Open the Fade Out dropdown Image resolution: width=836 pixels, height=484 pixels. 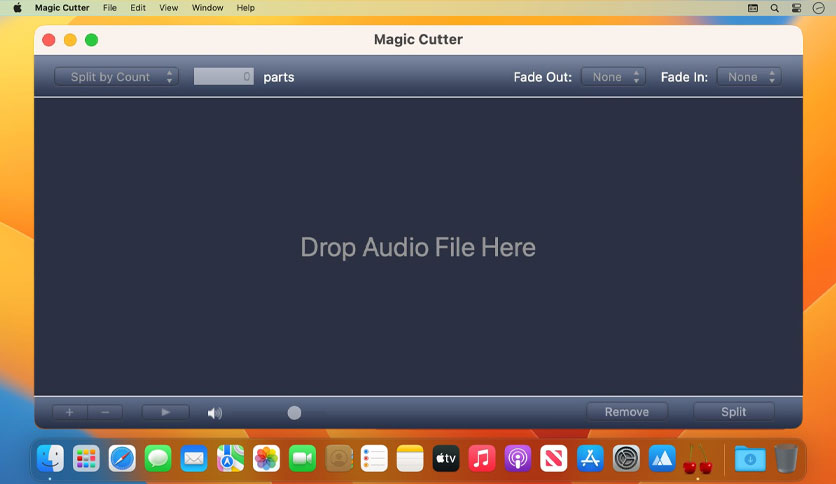click(x=613, y=77)
